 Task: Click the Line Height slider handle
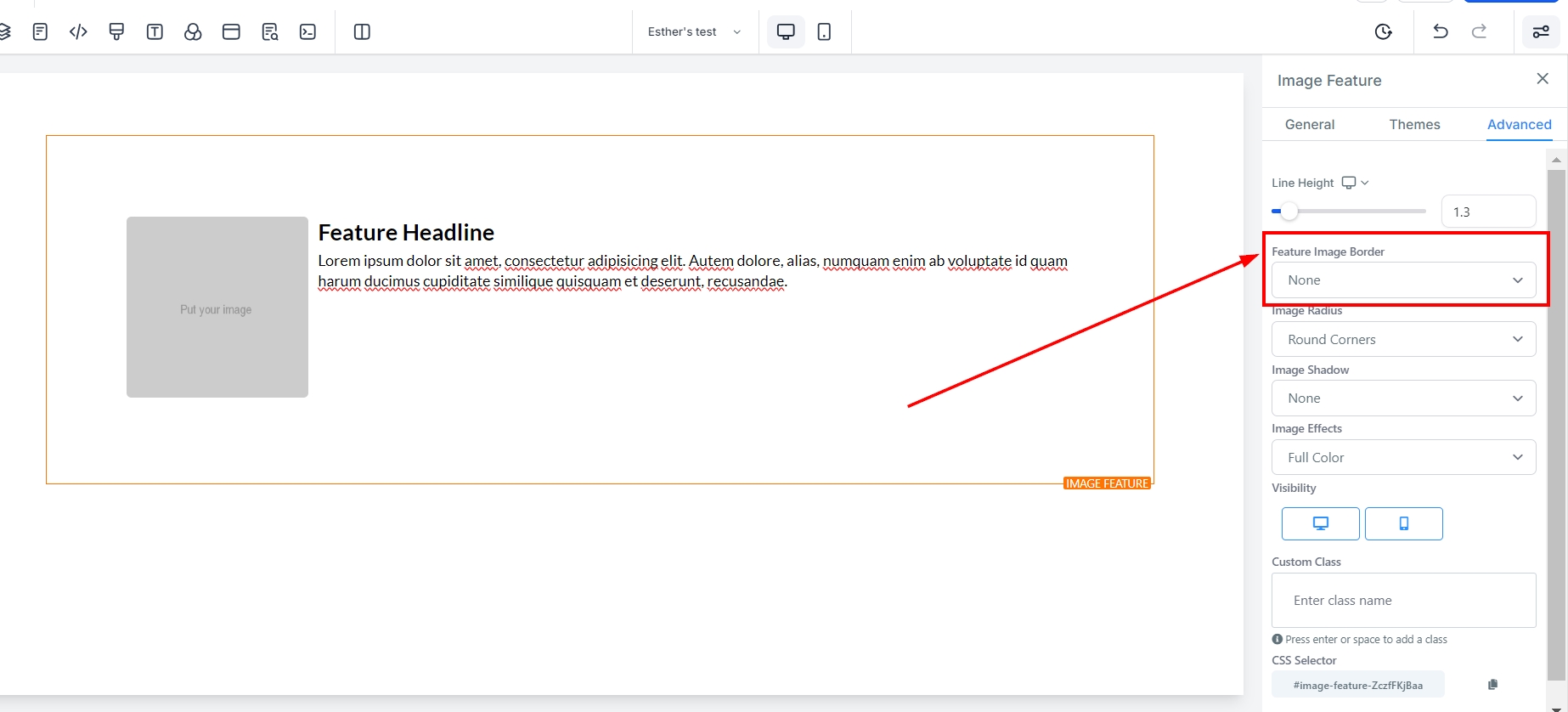(1289, 212)
